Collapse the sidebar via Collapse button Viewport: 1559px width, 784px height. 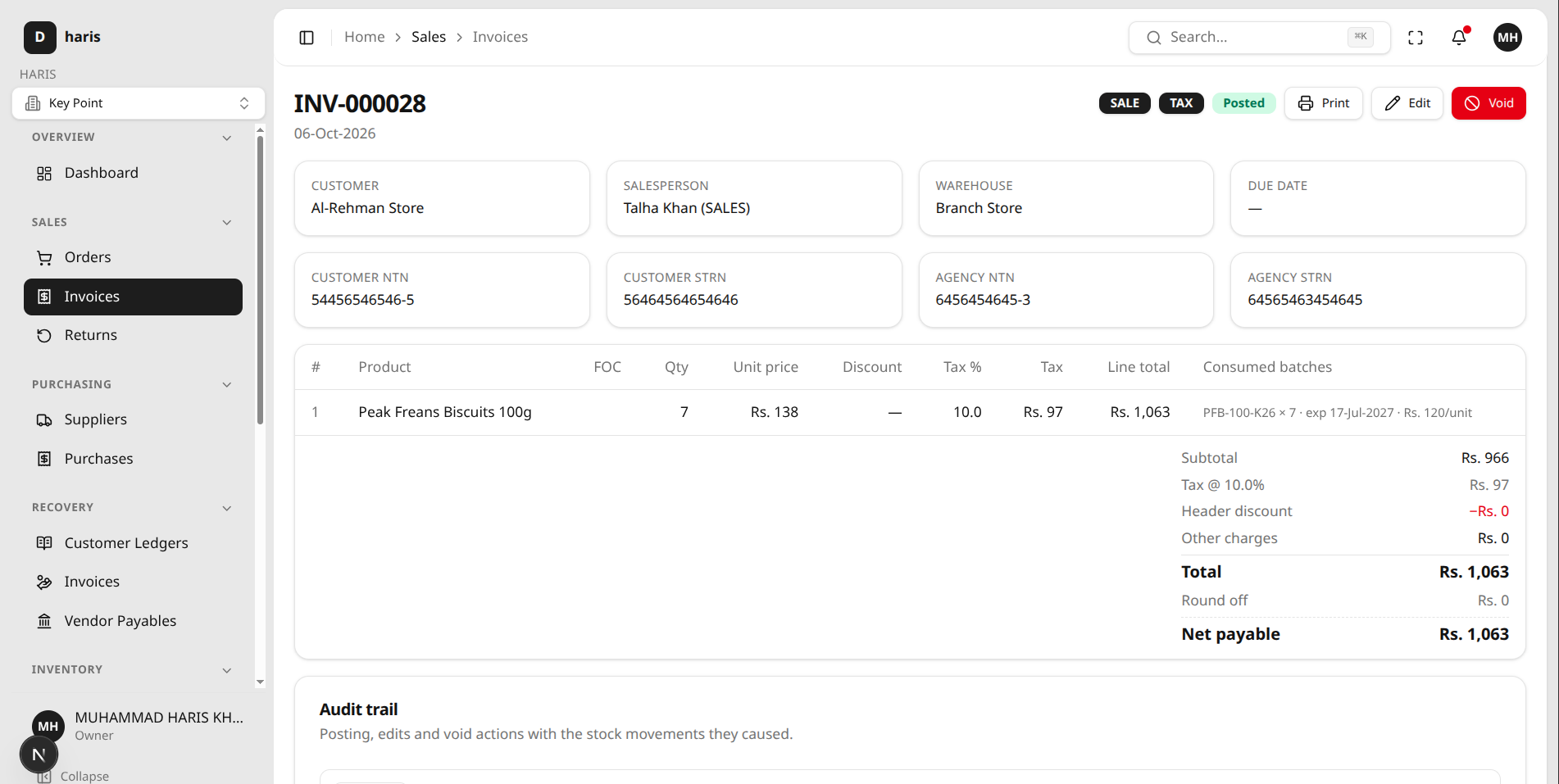tap(73, 776)
